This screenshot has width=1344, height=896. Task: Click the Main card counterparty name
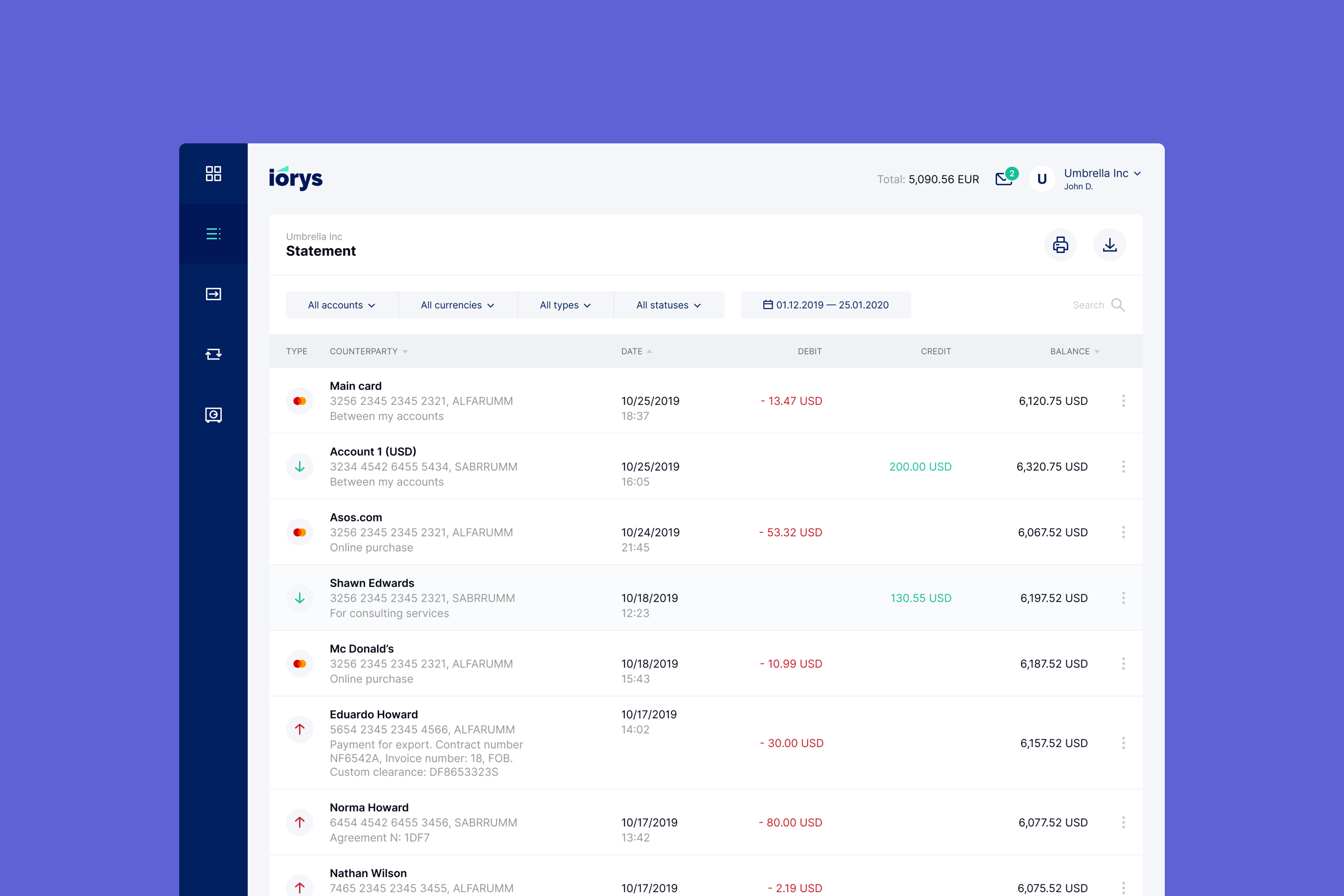pyautogui.click(x=356, y=386)
